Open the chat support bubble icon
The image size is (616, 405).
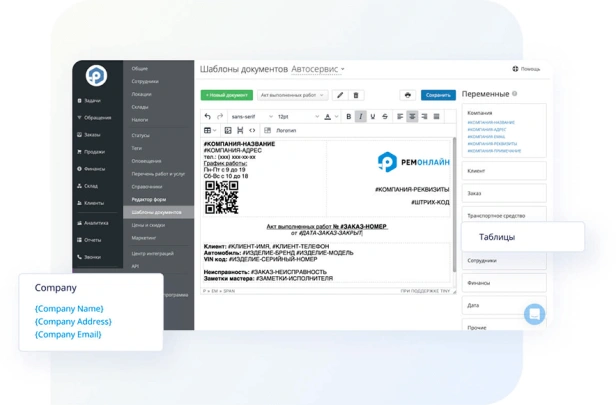coord(535,313)
